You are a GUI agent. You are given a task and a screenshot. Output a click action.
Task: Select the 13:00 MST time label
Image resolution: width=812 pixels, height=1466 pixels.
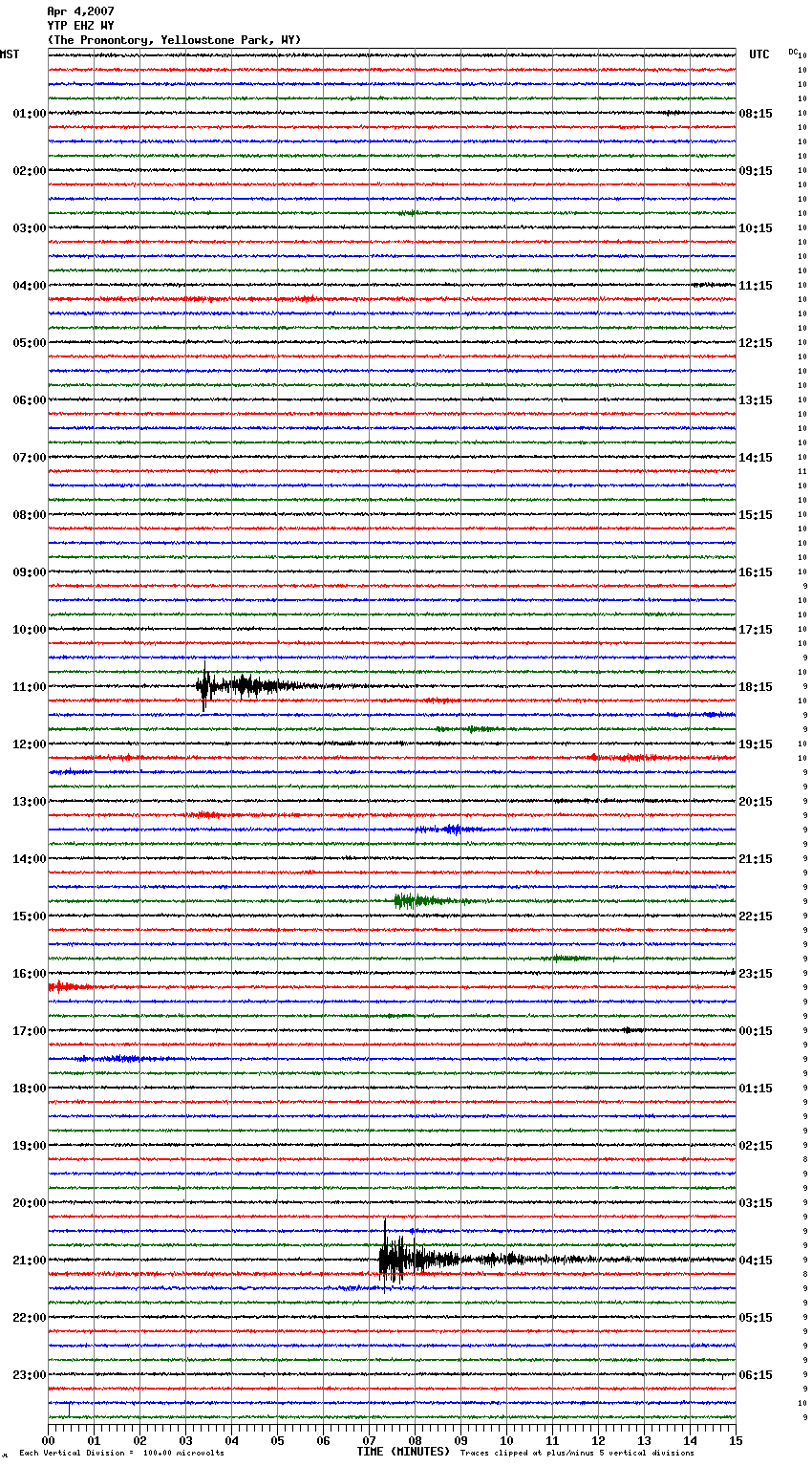click(x=30, y=802)
